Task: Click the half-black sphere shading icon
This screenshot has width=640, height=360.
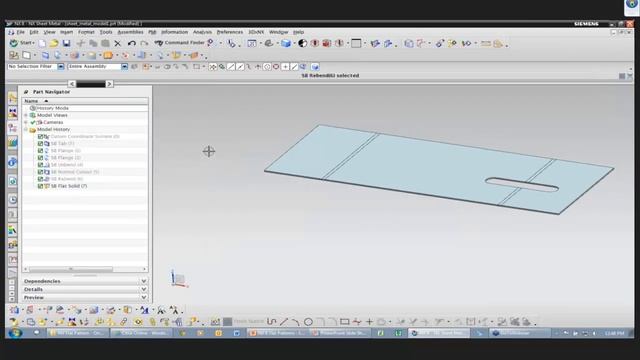Action: pyautogui.click(x=302, y=43)
